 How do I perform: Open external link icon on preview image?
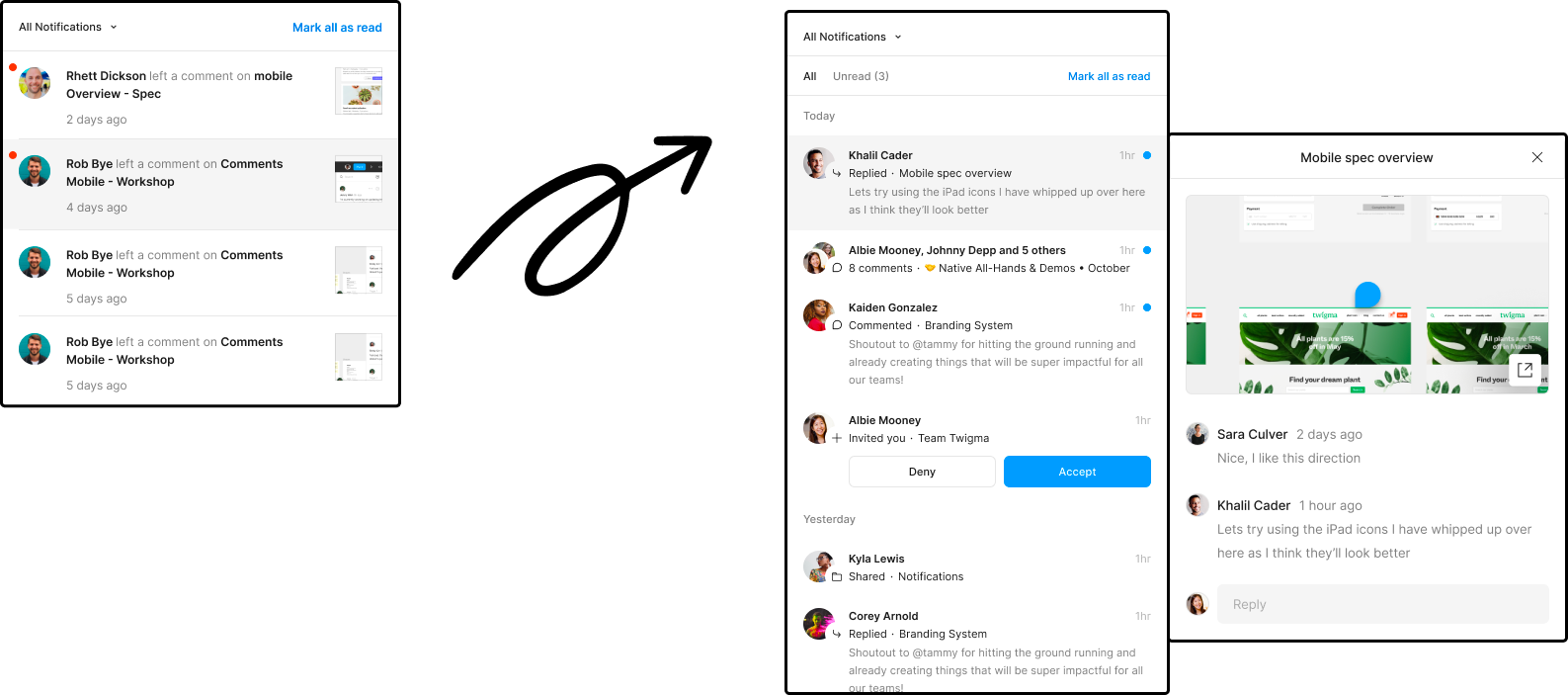pyautogui.click(x=1525, y=370)
